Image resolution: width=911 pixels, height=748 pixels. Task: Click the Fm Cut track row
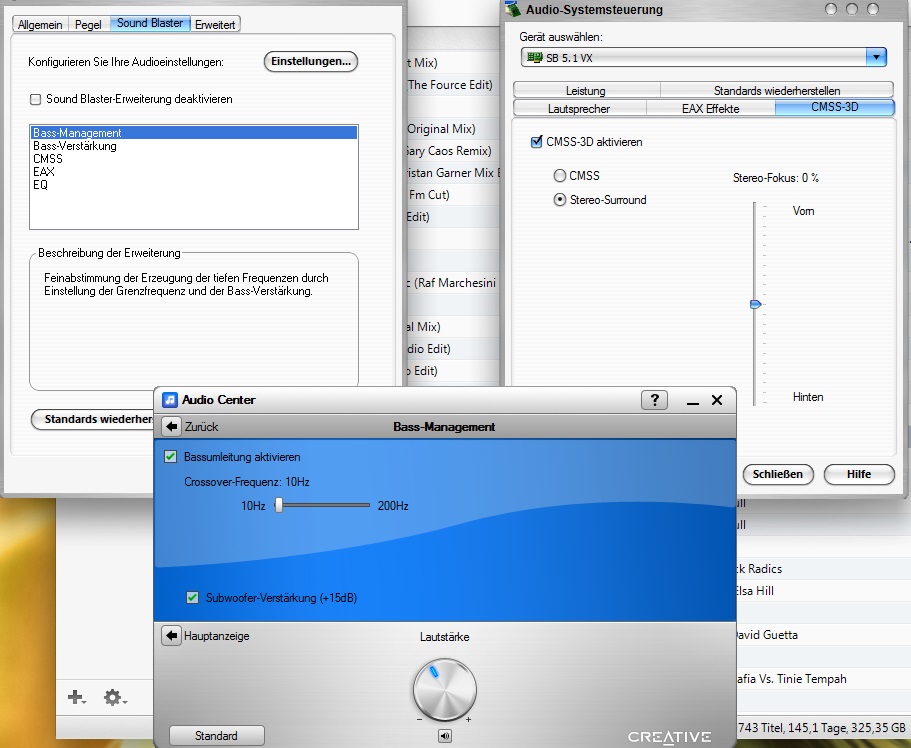tap(453, 195)
